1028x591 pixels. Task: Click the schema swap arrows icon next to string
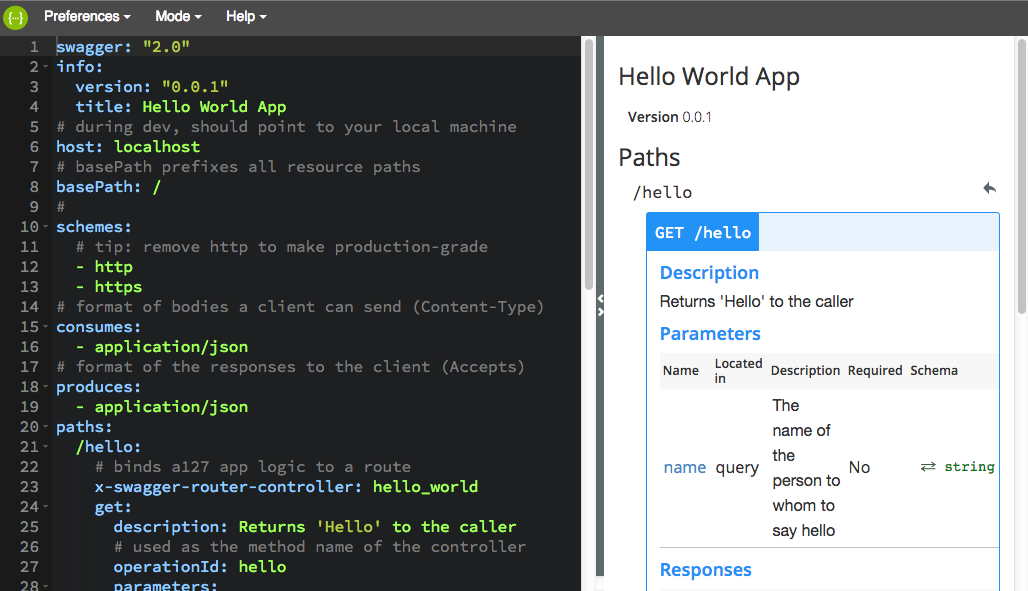pos(928,467)
